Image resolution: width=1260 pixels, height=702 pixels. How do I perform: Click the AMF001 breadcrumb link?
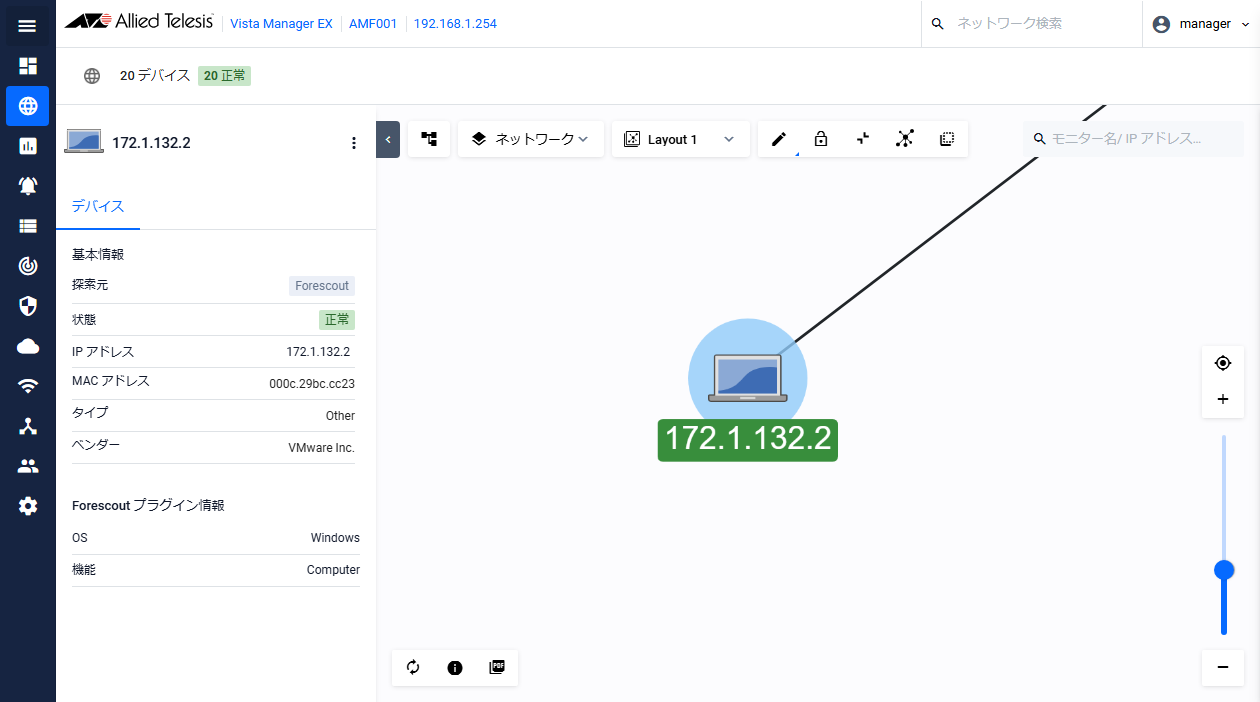[372, 24]
